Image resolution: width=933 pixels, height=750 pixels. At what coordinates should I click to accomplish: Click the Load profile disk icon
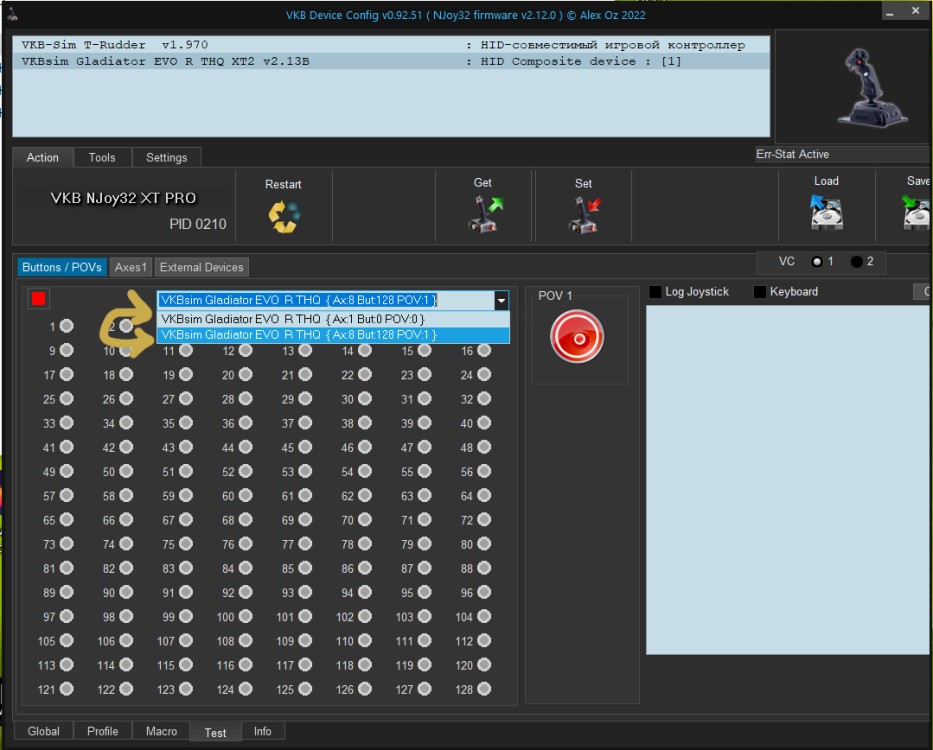coord(826,213)
